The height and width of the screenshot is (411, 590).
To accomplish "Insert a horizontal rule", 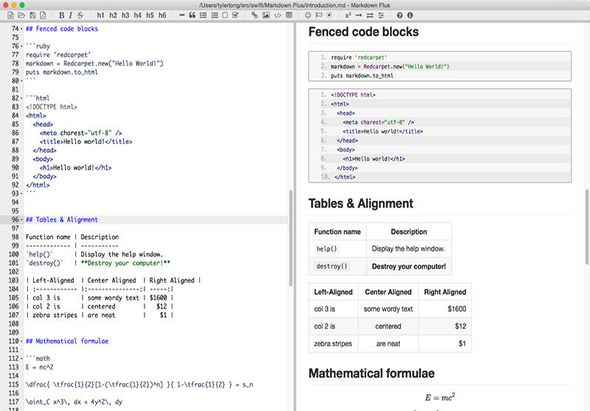I will [182, 15].
